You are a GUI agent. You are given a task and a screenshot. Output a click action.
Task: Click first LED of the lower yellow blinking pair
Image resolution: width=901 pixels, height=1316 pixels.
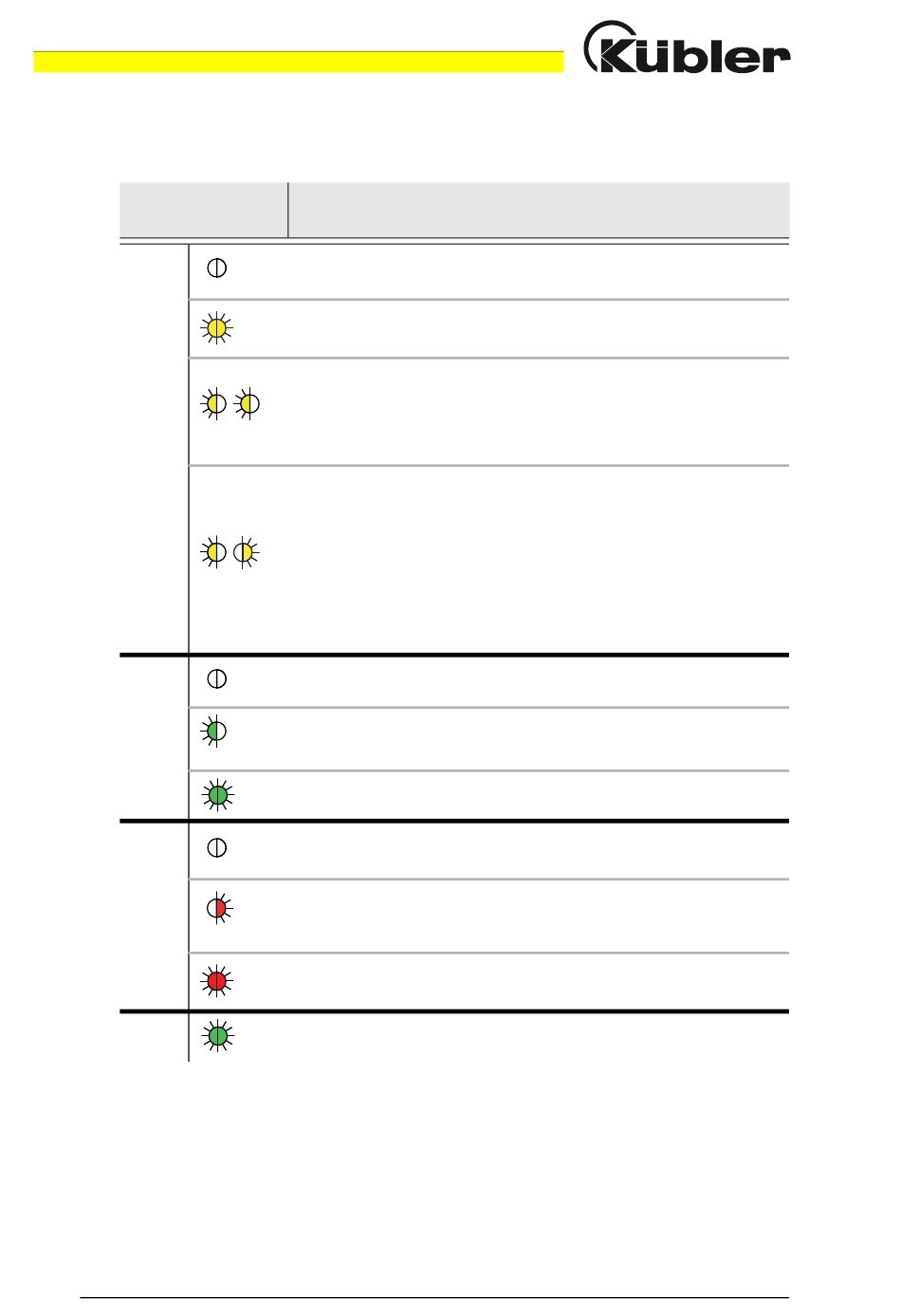coord(214,552)
